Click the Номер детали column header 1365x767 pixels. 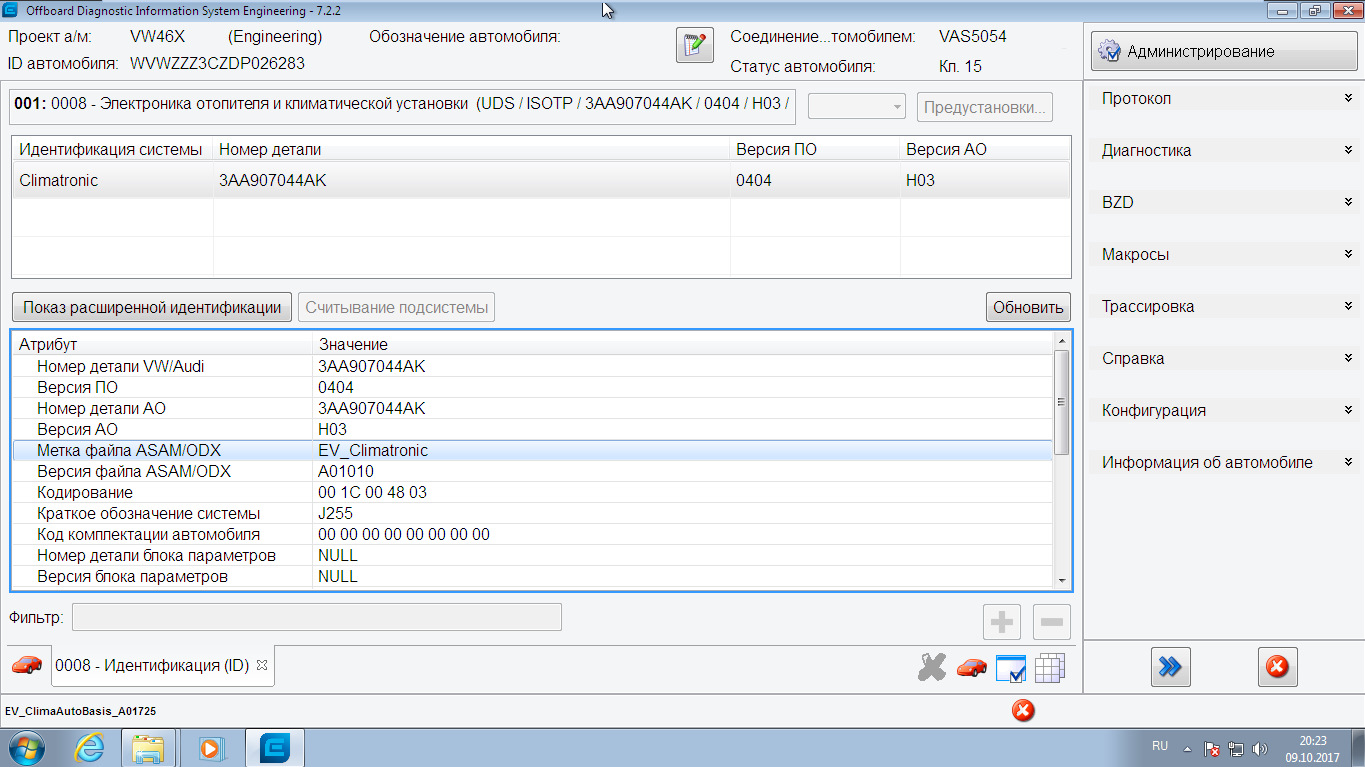tap(472, 150)
